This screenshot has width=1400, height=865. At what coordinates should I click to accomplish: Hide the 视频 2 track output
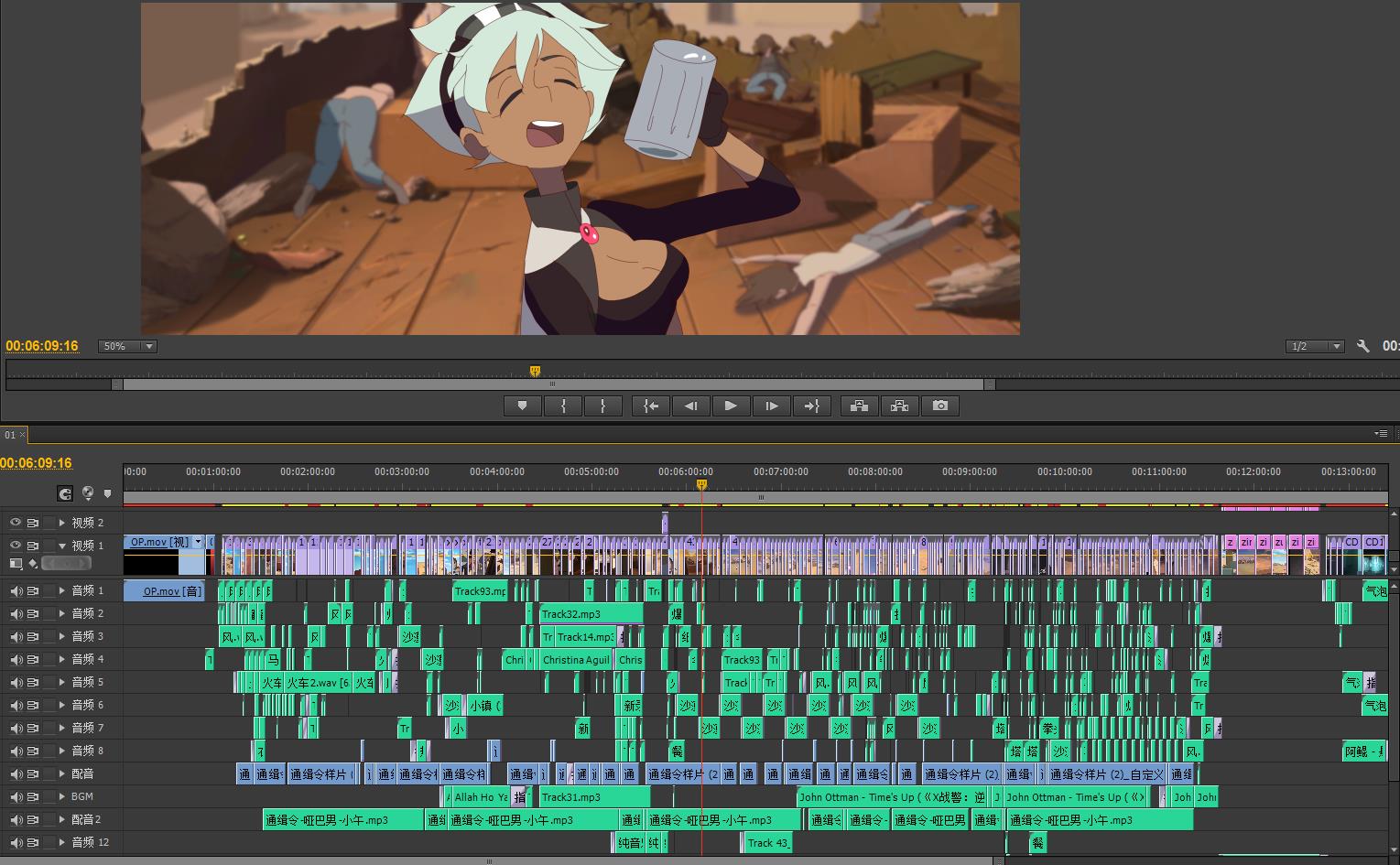(x=16, y=523)
